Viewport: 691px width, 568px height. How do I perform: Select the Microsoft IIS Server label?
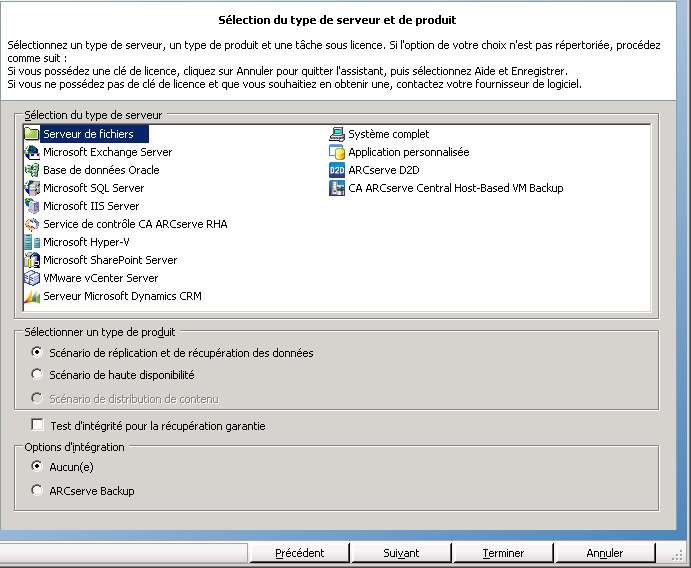91,206
